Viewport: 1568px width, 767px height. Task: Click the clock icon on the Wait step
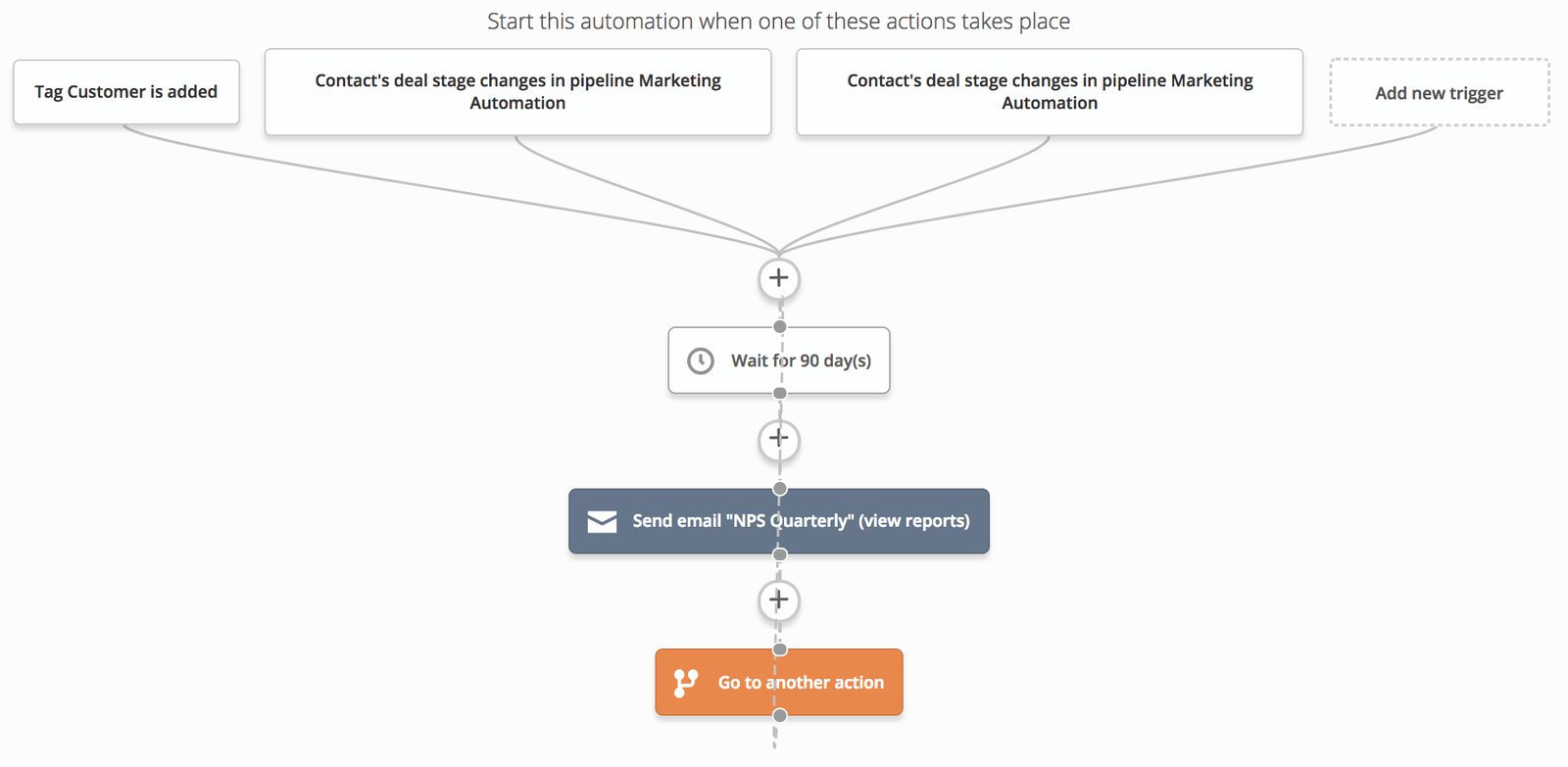click(x=700, y=360)
